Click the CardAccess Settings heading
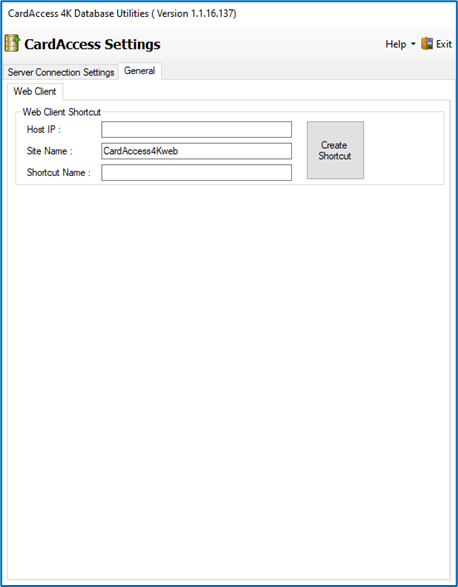 point(92,44)
